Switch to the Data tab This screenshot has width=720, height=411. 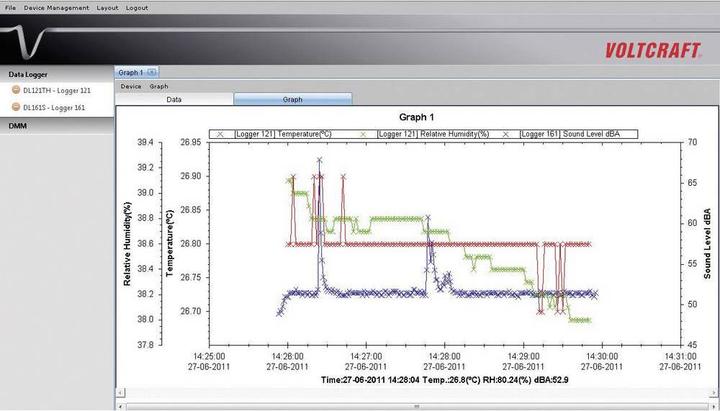(174, 100)
